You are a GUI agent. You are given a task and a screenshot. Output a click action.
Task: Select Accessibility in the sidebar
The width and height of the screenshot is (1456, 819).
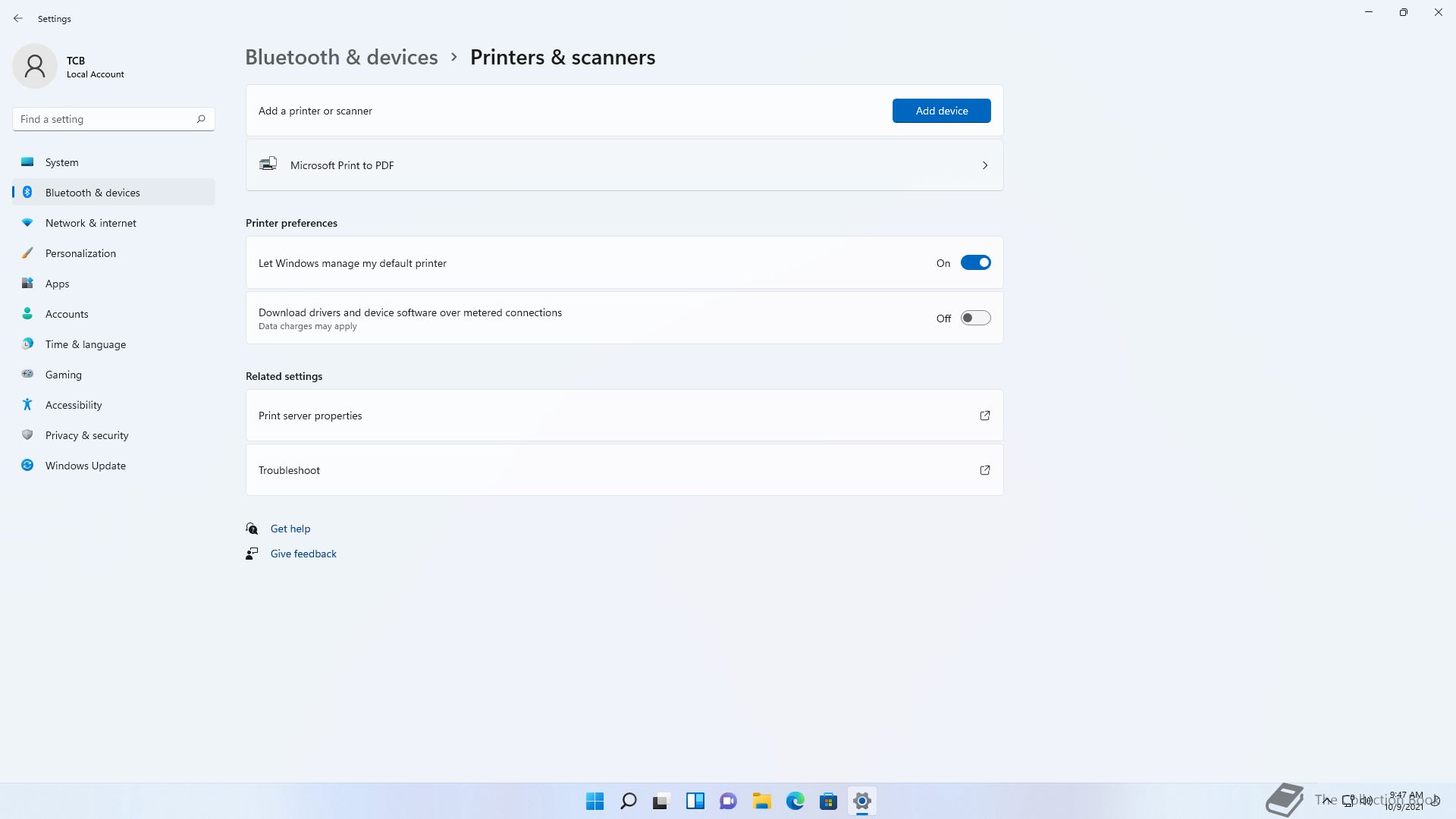(x=114, y=405)
